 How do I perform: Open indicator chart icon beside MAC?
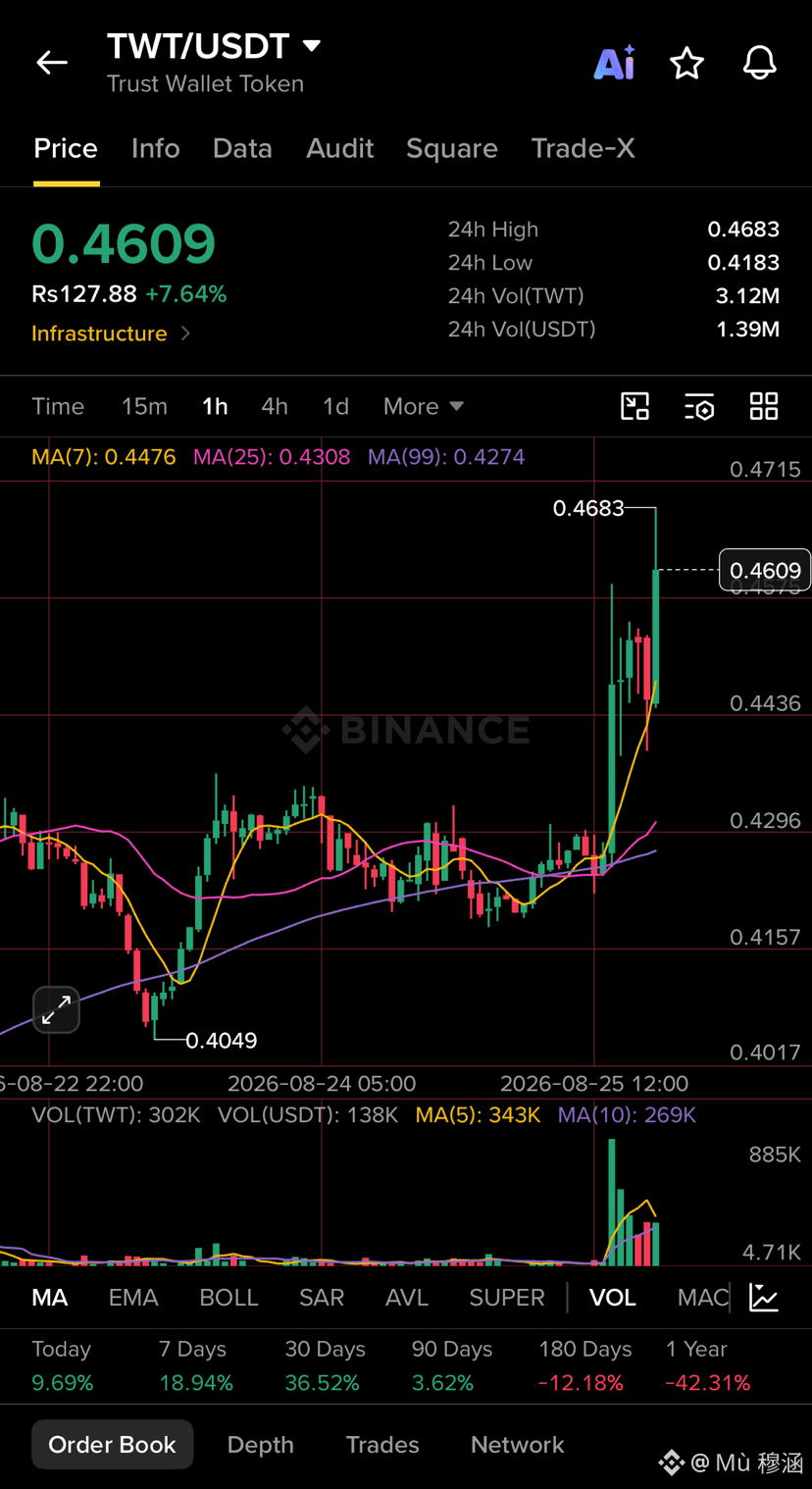[764, 1297]
